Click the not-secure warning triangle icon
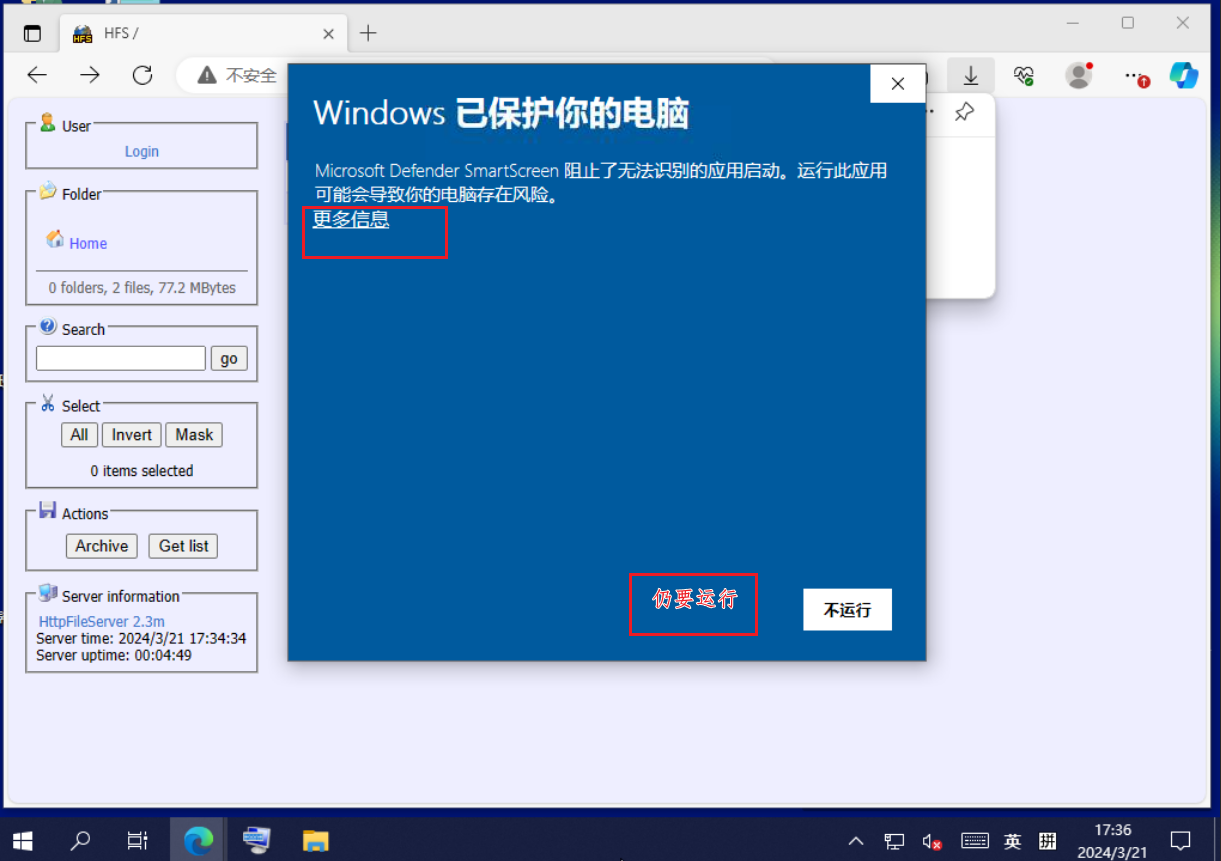Image resolution: width=1221 pixels, height=861 pixels. (x=207, y=75)
